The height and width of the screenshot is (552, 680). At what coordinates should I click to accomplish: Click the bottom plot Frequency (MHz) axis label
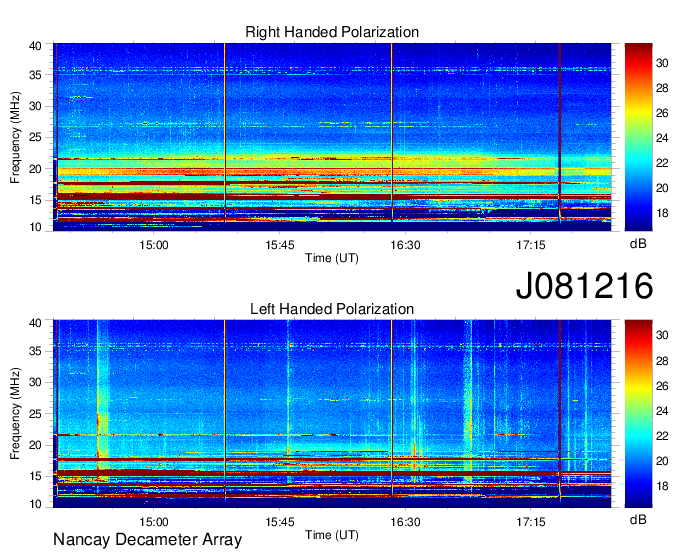[15, 414]
